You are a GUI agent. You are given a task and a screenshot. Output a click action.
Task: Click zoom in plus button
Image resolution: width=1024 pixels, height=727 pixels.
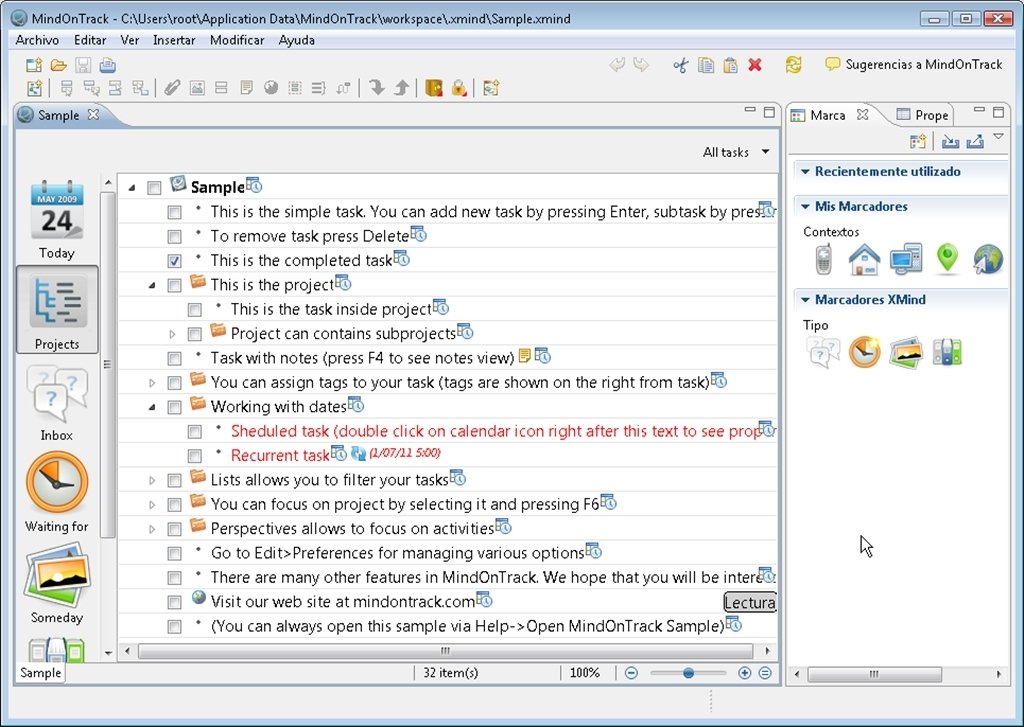pyautogui.click(x=744, y=673)
